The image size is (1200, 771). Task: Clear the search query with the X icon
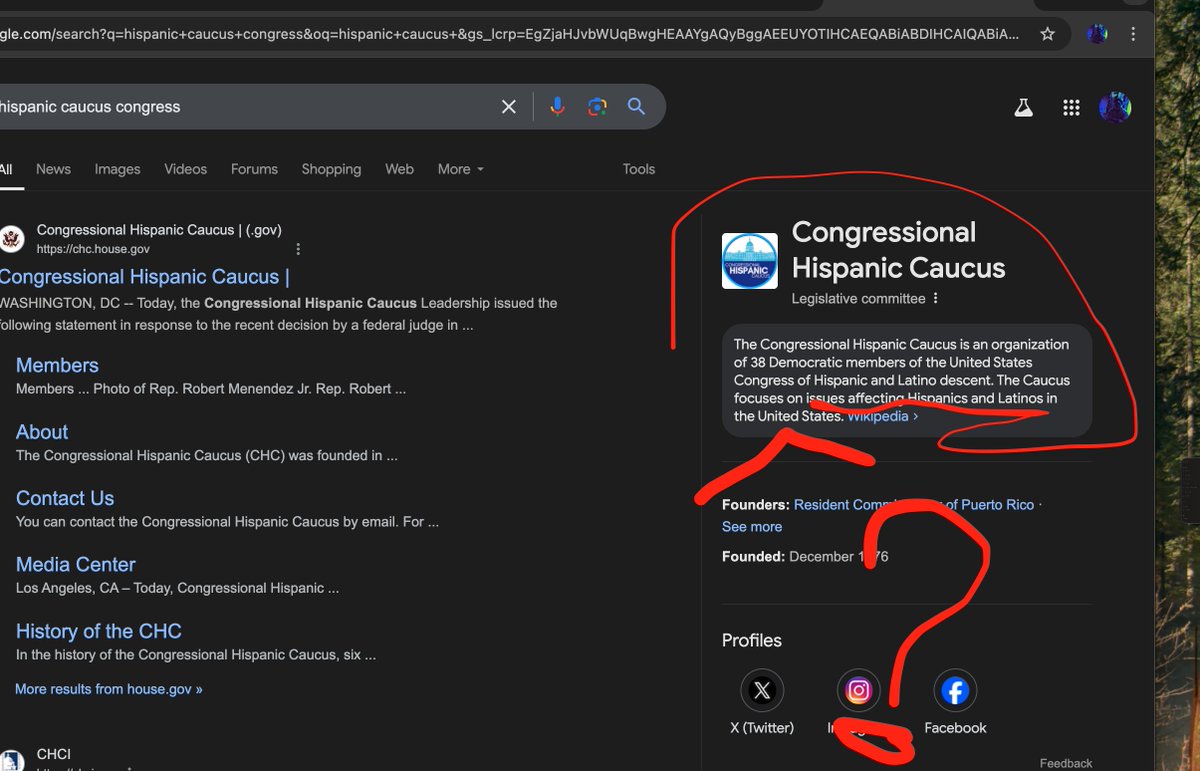pyautogui.click(x=508, y=106)
